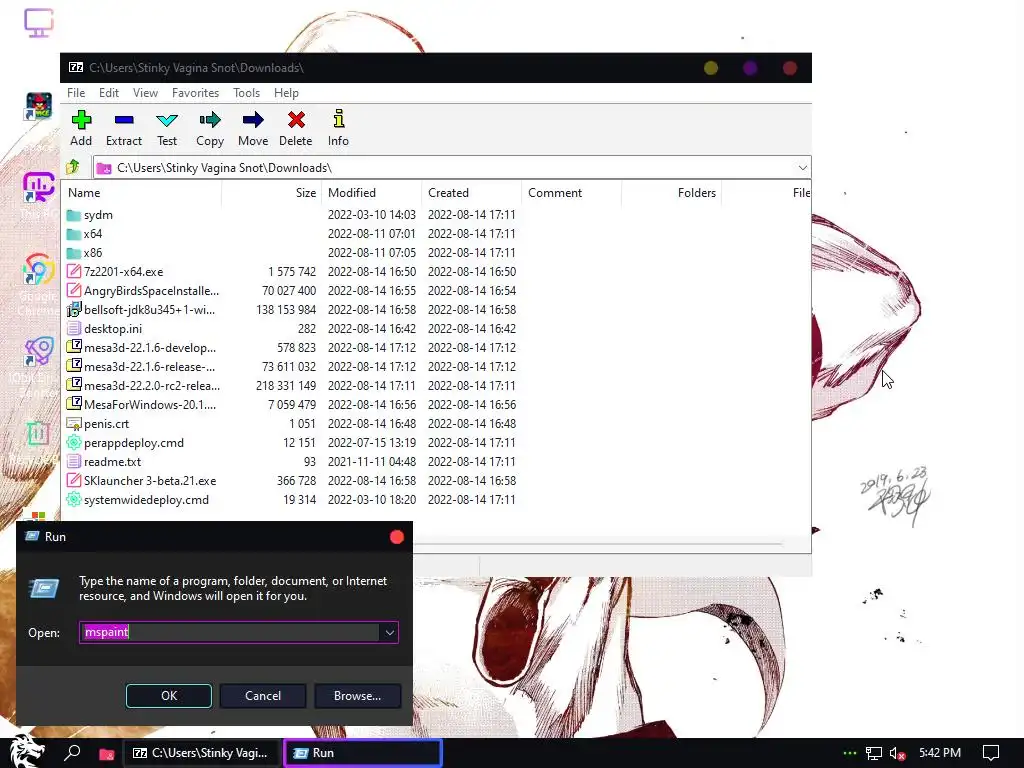Go up one folder level arrow icon
Viewport: 1024px width, 768px height.
72,167
